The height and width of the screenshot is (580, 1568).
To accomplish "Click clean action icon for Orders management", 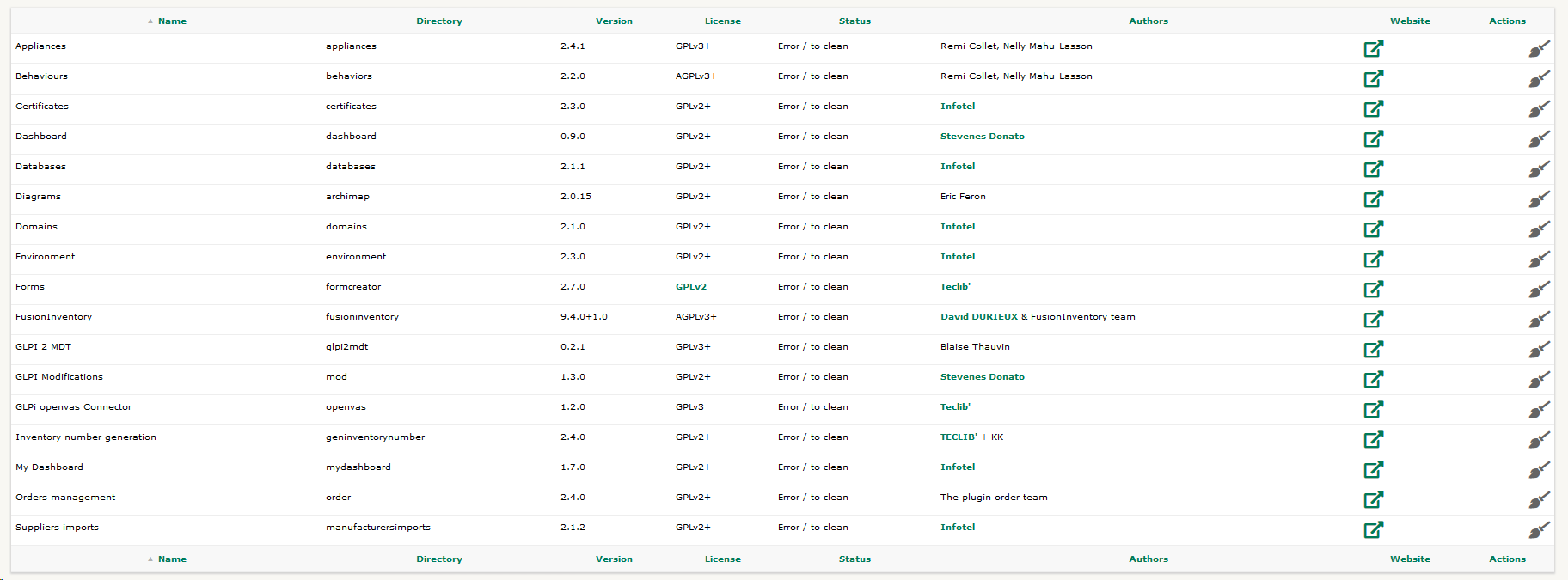I will [1540, 500].
